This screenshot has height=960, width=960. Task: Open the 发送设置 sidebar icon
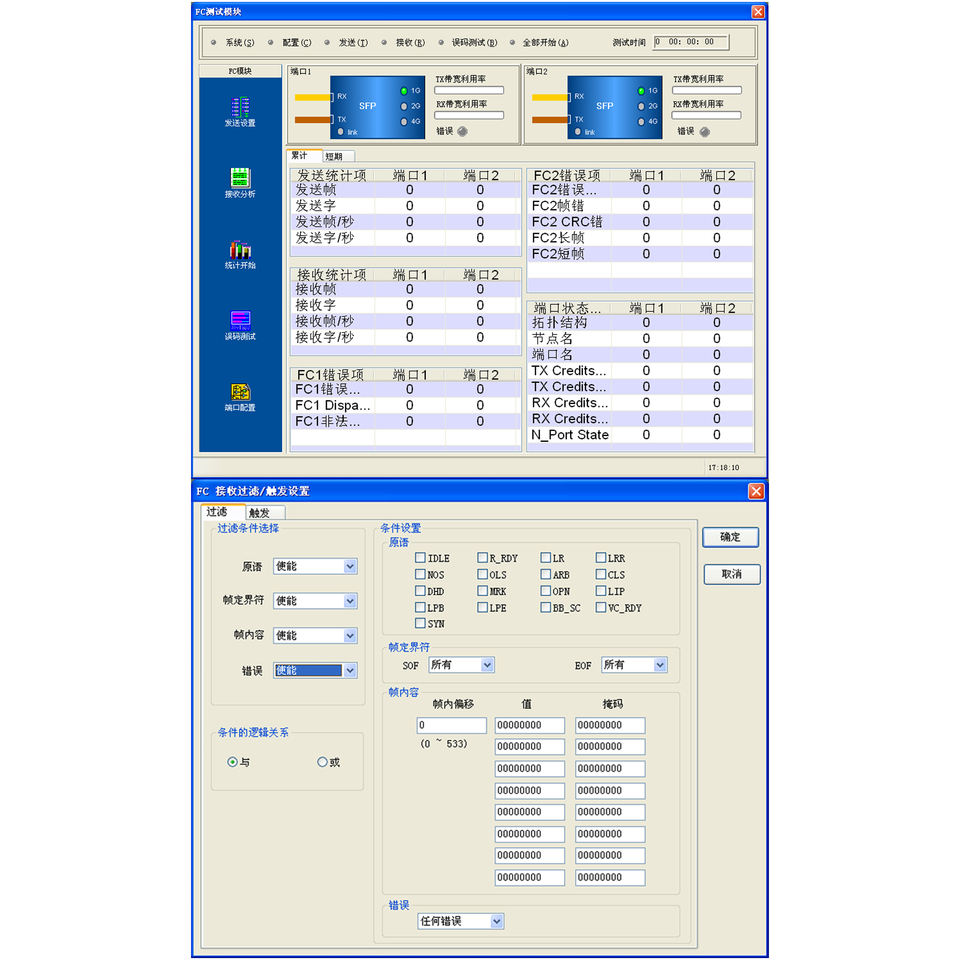(x=240, y=112)
